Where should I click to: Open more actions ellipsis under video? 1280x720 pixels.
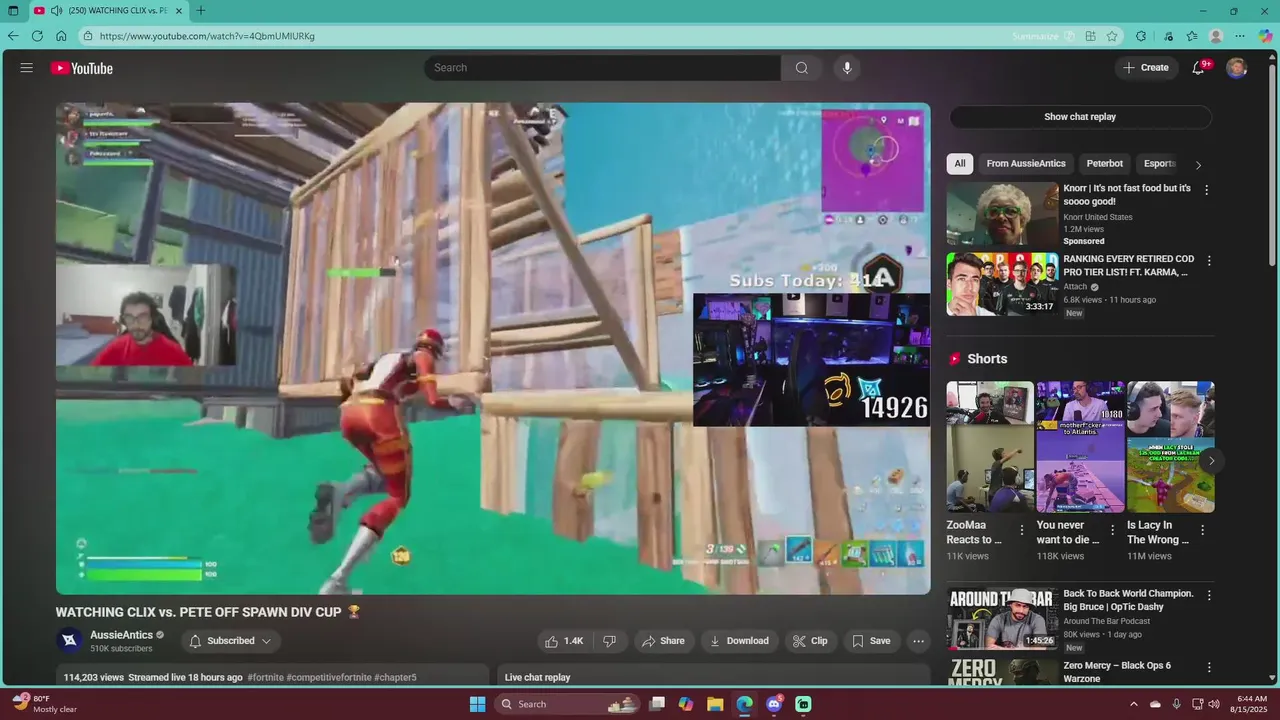pos(918,641)
